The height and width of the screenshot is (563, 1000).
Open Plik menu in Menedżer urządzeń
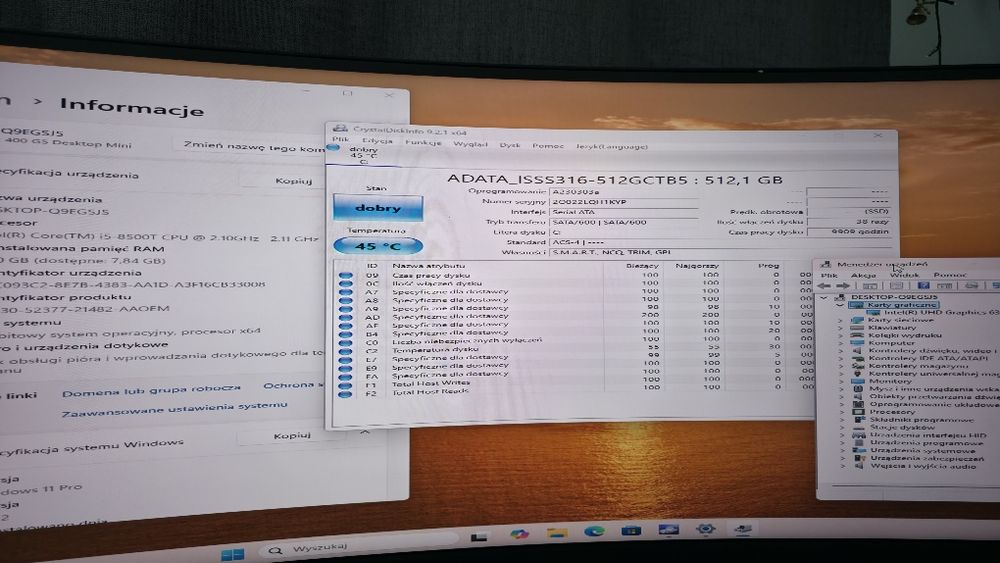click(x=828, y=275)
